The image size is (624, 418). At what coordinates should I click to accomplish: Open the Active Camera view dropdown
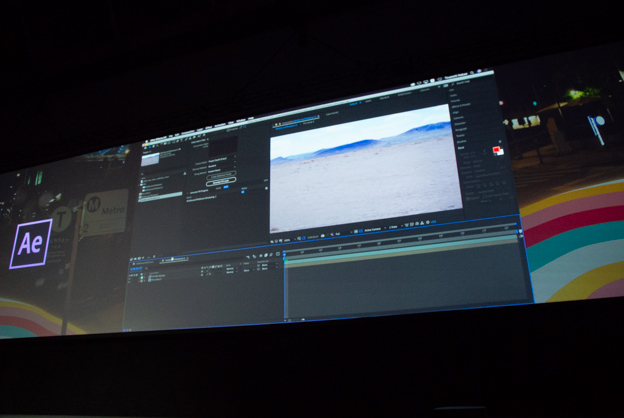click(368, 228)
